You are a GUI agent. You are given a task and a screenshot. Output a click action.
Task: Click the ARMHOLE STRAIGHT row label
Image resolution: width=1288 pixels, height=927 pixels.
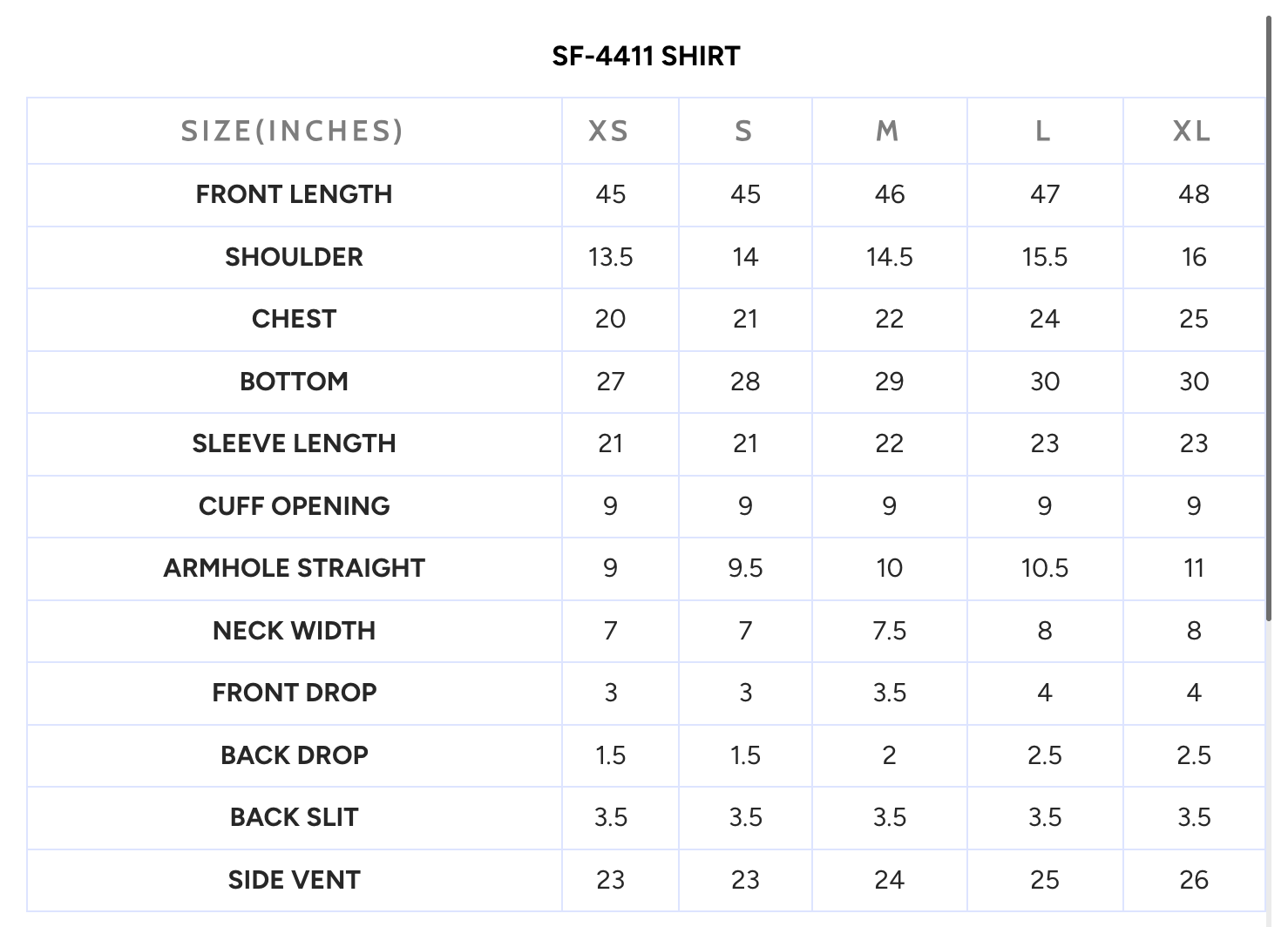[294, 568]
